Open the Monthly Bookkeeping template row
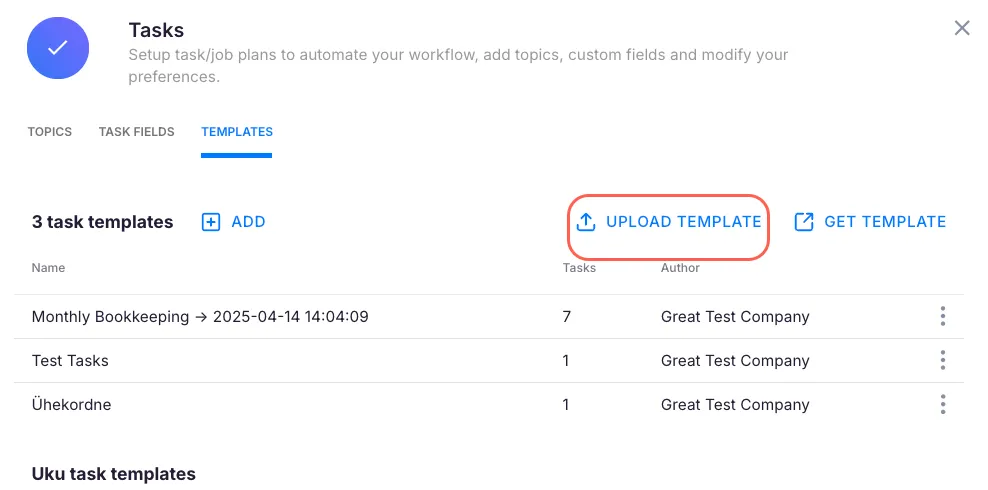The image size is (988, 490). point(200,317)
